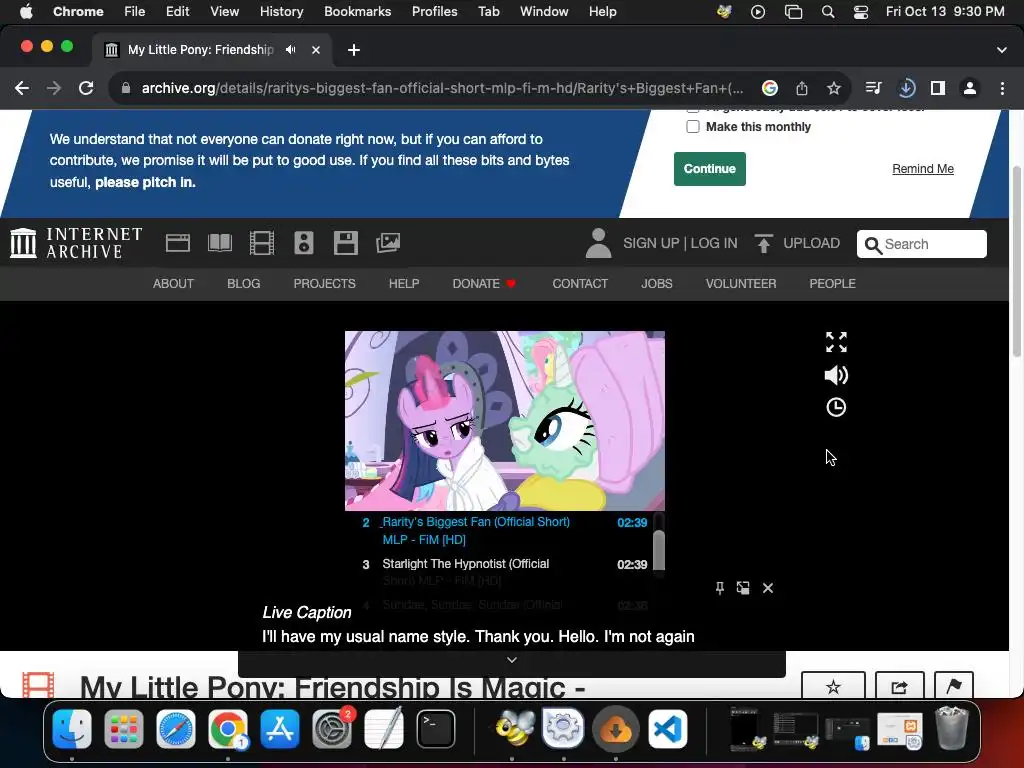Reload the page

coord(86,88)
